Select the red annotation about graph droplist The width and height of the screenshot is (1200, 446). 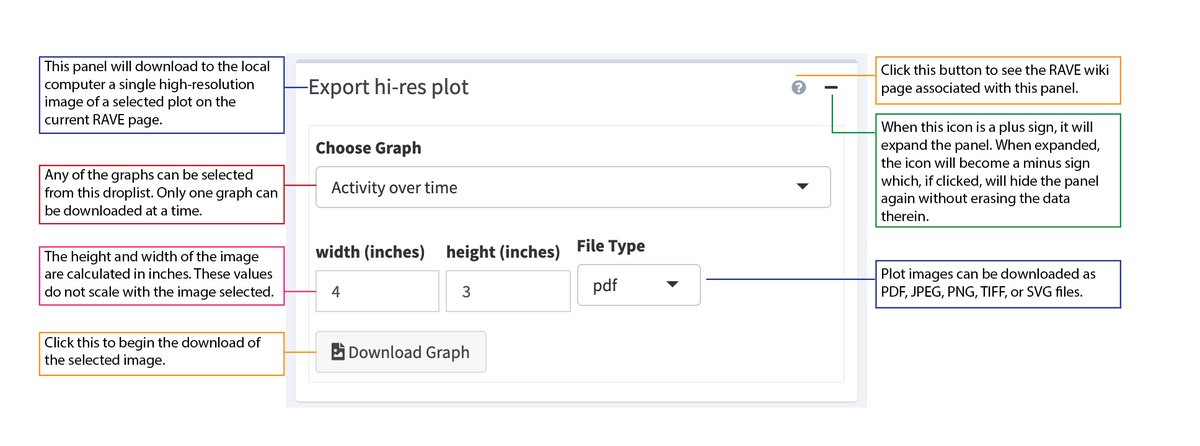click(161, 194)
